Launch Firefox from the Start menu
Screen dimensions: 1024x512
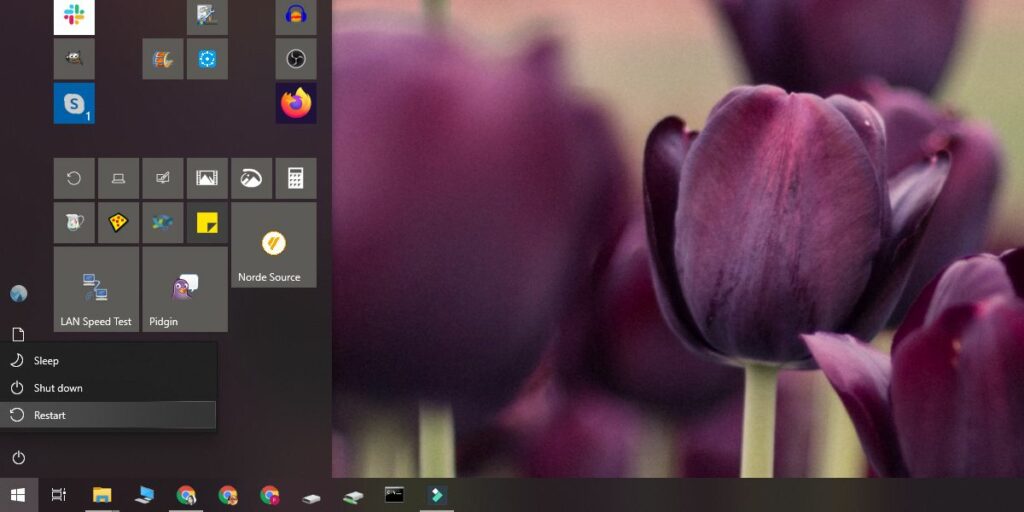point(296,103)
